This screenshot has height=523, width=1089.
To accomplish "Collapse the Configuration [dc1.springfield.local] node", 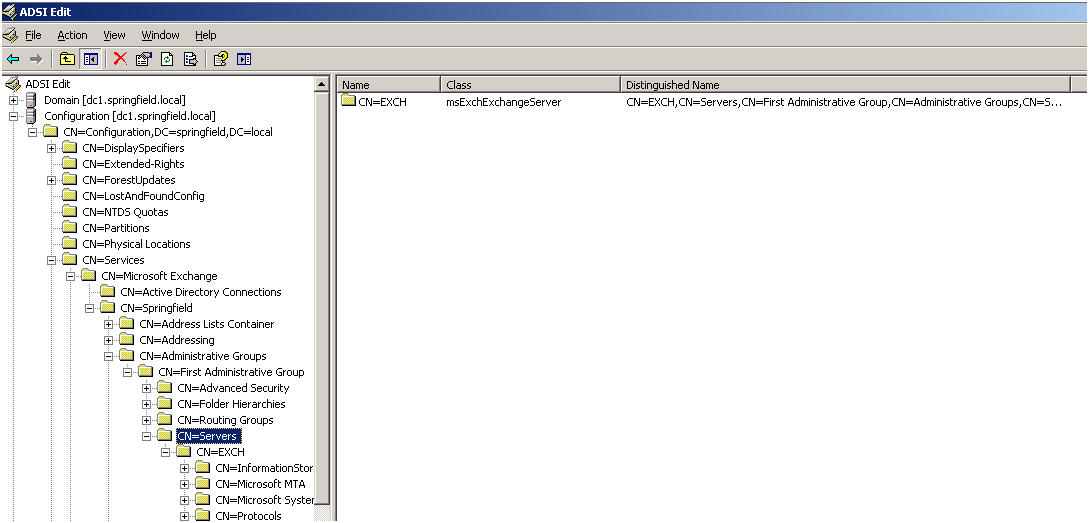I will [13, 116].
